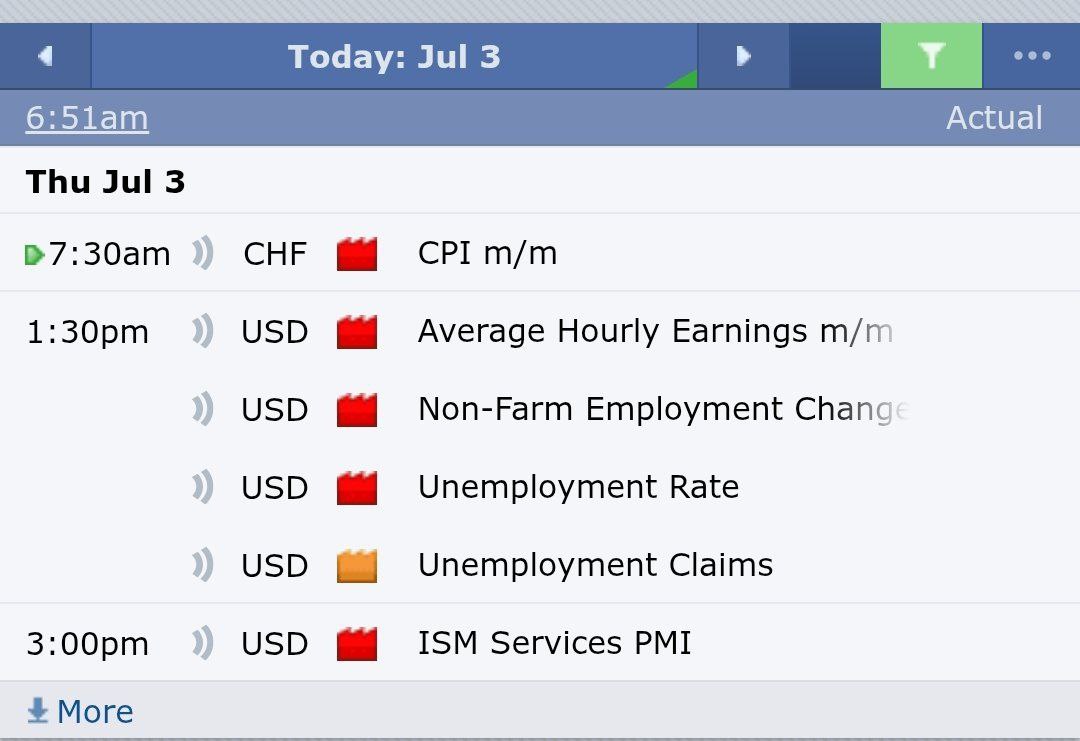Open the 'Today: Jul 3' date picker
The width and height of the screenshot is (1080, 741).
(x=394, y=56)
